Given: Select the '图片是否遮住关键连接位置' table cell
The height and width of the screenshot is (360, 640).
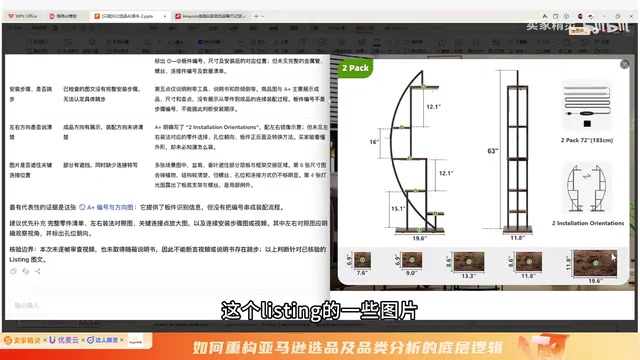Looking at the screenshot, I should [31, 170].
